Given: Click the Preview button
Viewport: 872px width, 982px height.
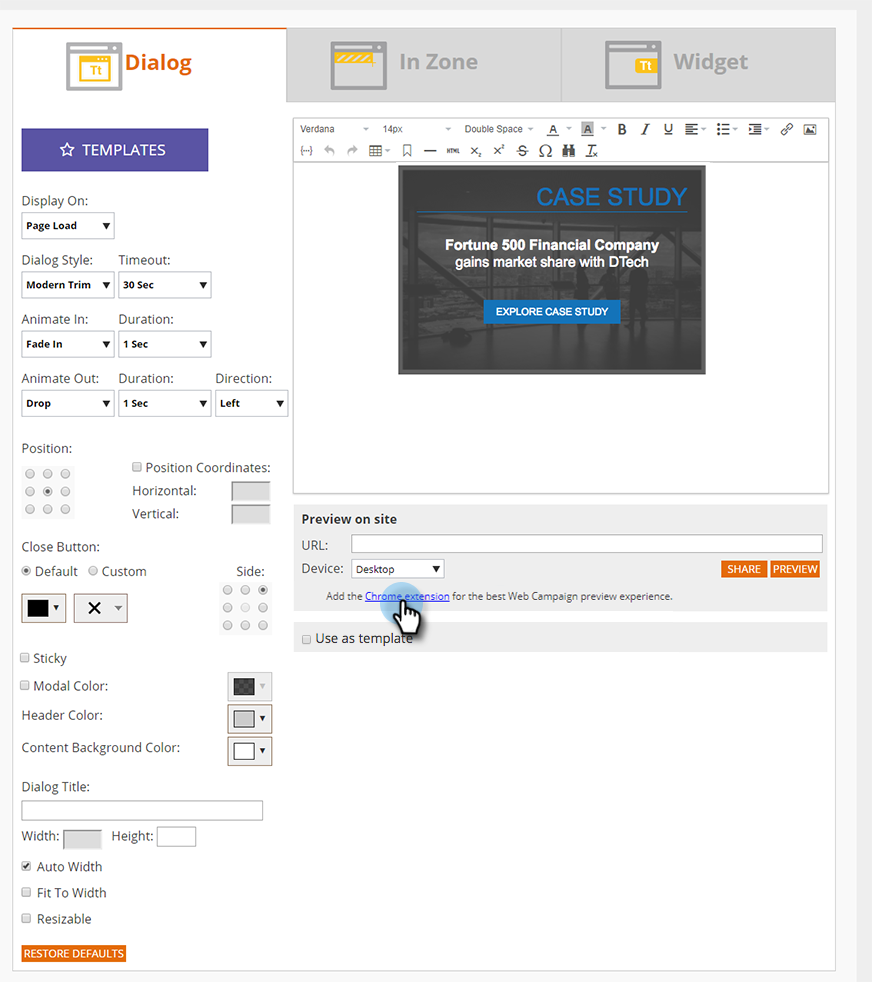Looking at the screenshot, I should [x=795, y=569].
